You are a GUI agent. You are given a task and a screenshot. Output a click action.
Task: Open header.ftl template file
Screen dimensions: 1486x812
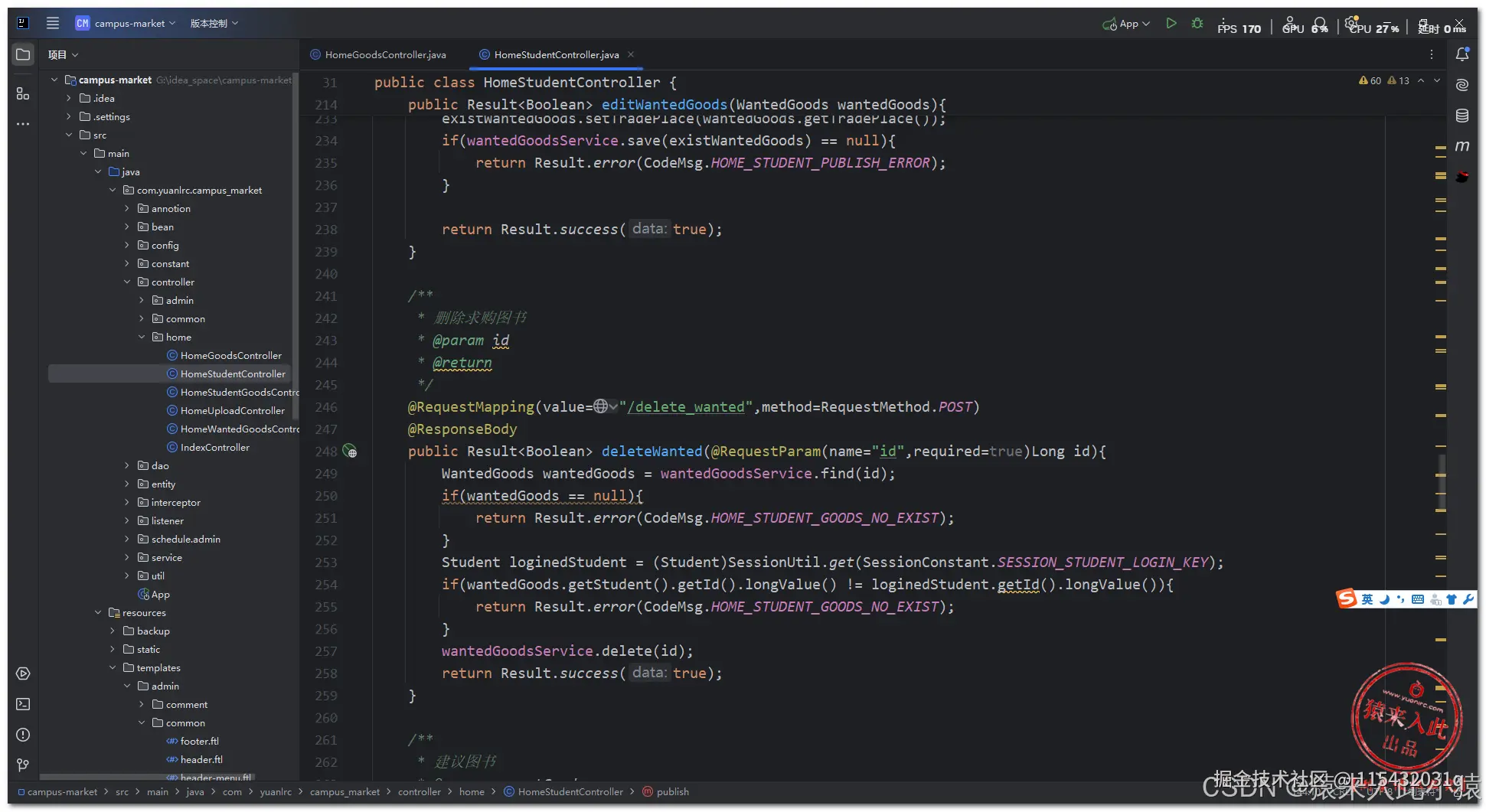[201, 759]
